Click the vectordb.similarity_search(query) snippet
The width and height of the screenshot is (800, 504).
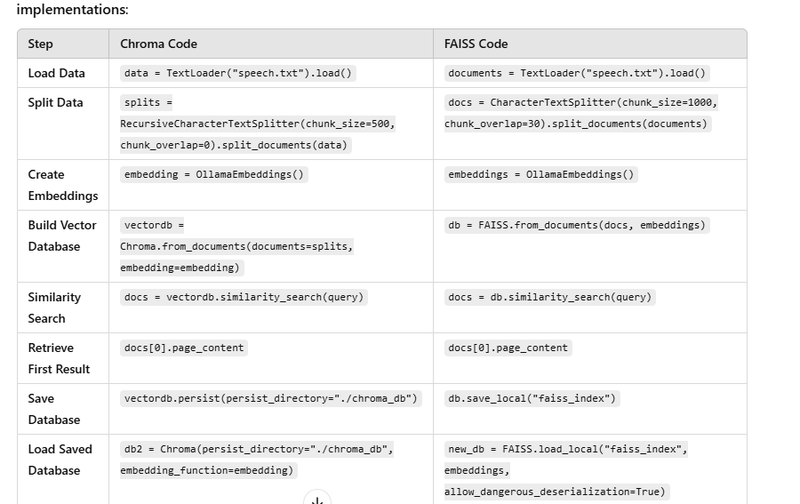244,297
